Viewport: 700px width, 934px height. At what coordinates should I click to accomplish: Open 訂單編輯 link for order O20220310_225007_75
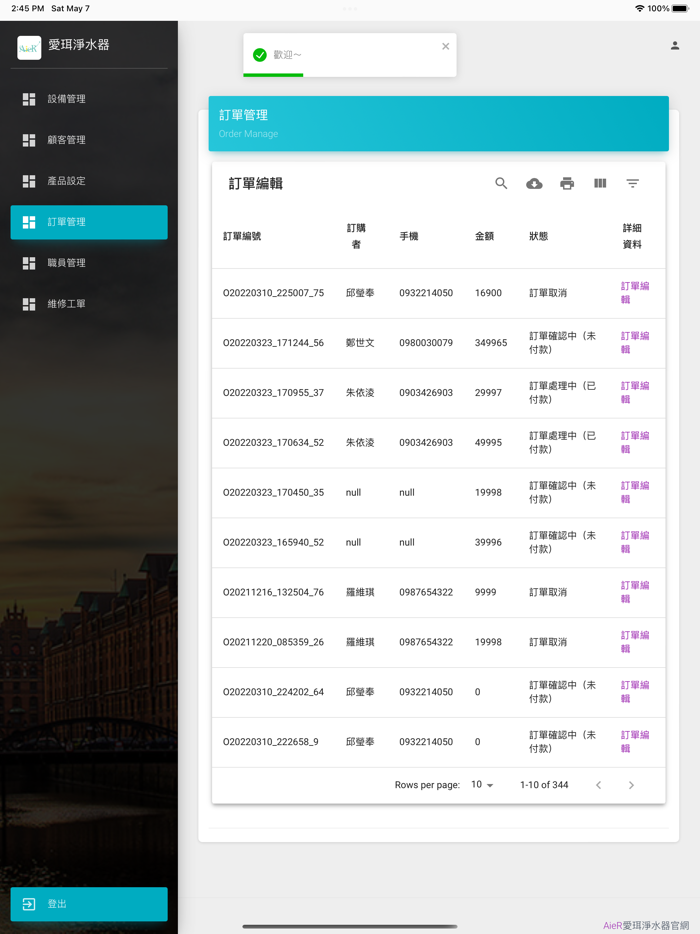[x=635, y=292]
